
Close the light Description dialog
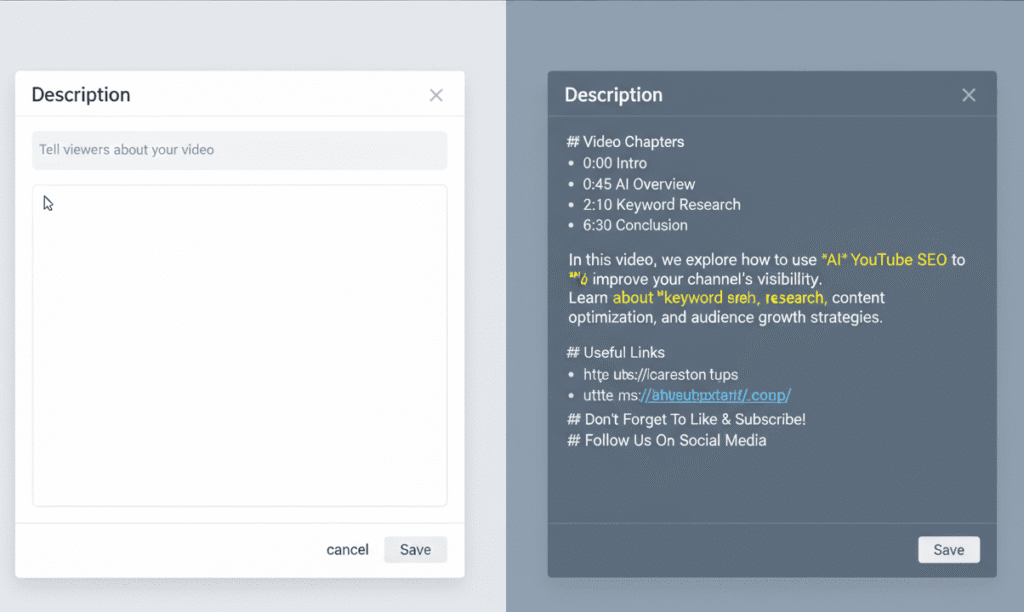pos(436,96)
